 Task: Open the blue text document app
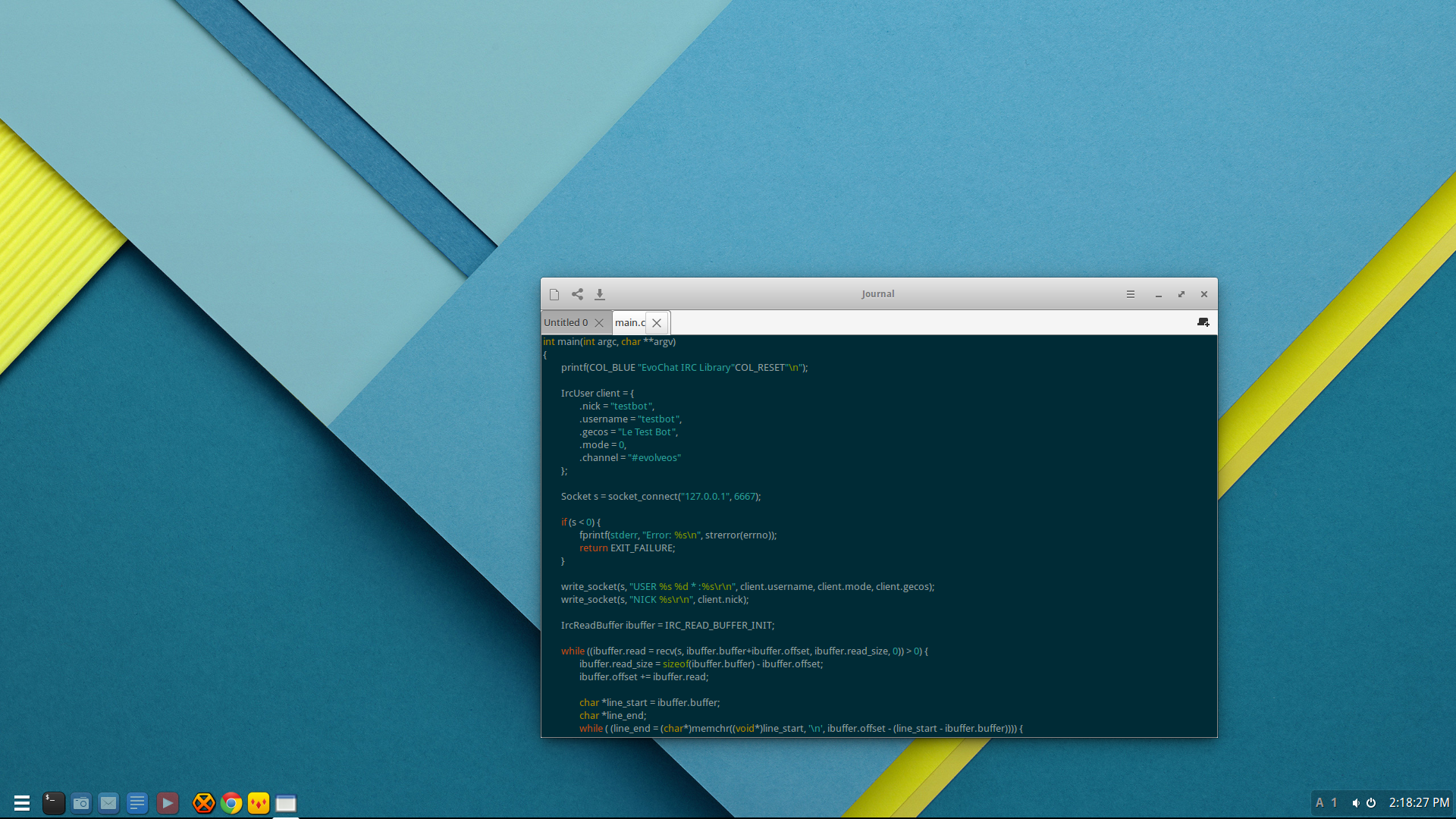[137, 803]
